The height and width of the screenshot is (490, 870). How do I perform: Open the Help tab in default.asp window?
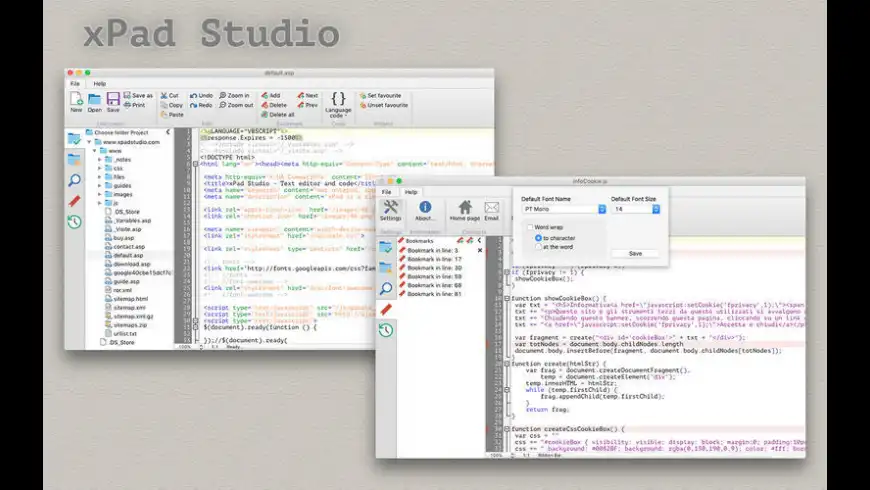click(x=100, y=84)
